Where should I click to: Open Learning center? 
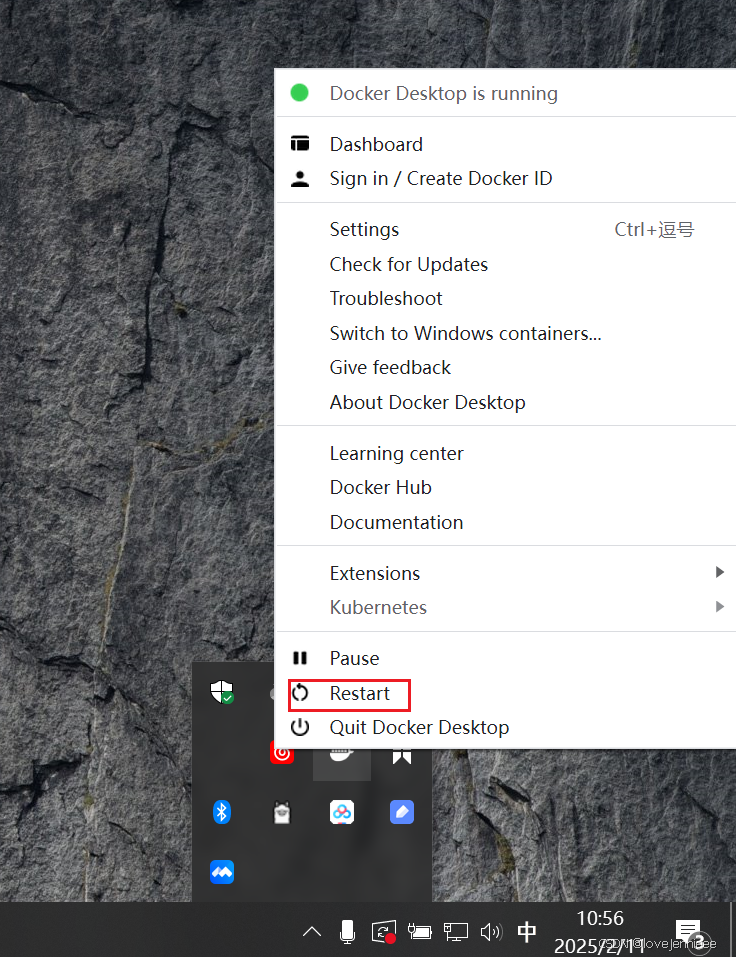tap(505, 453)
